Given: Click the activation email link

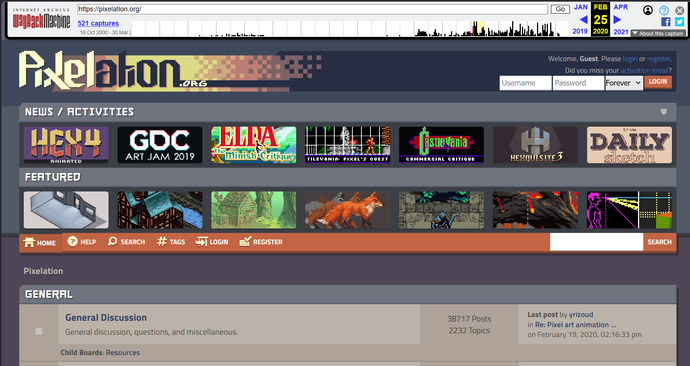Looking at the screenshot, I should point(644,70).
